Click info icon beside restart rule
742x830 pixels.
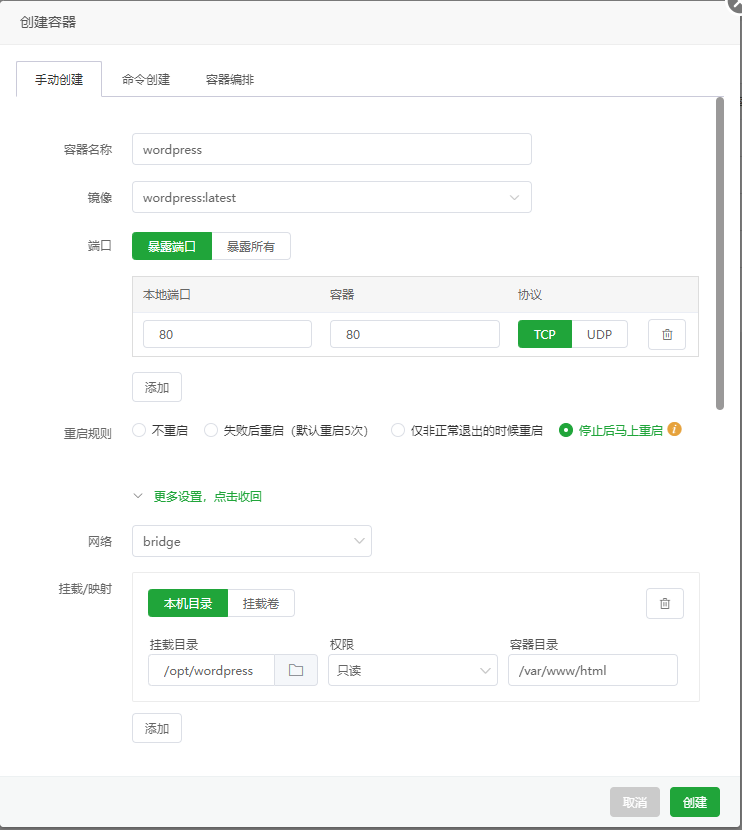pyautogui.click(x=675, y=430)
